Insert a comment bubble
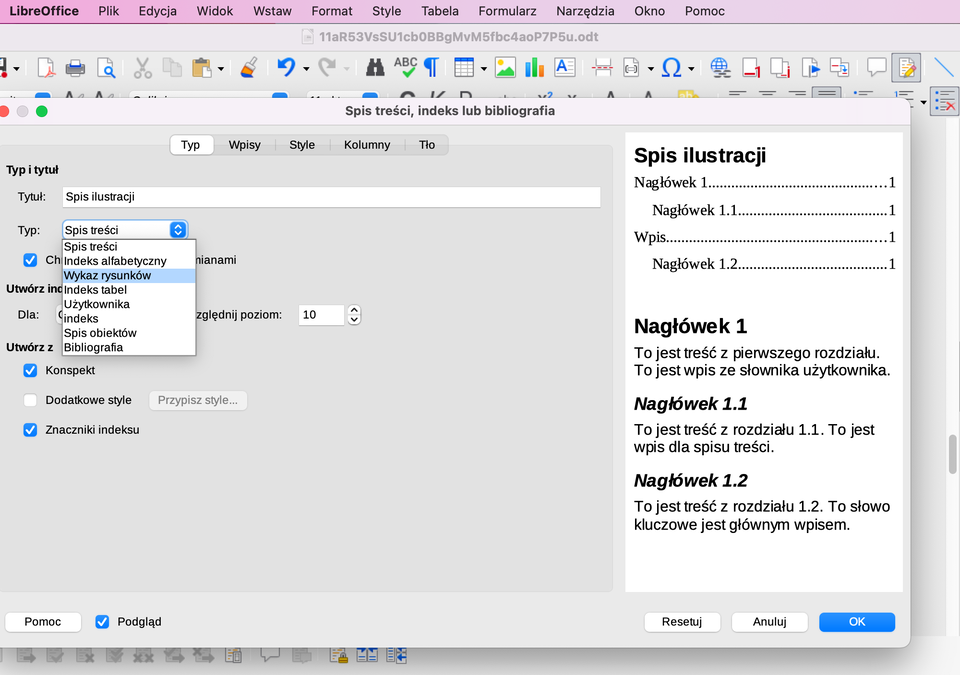The width and height of the screenshot is (960, 675). 875,68
